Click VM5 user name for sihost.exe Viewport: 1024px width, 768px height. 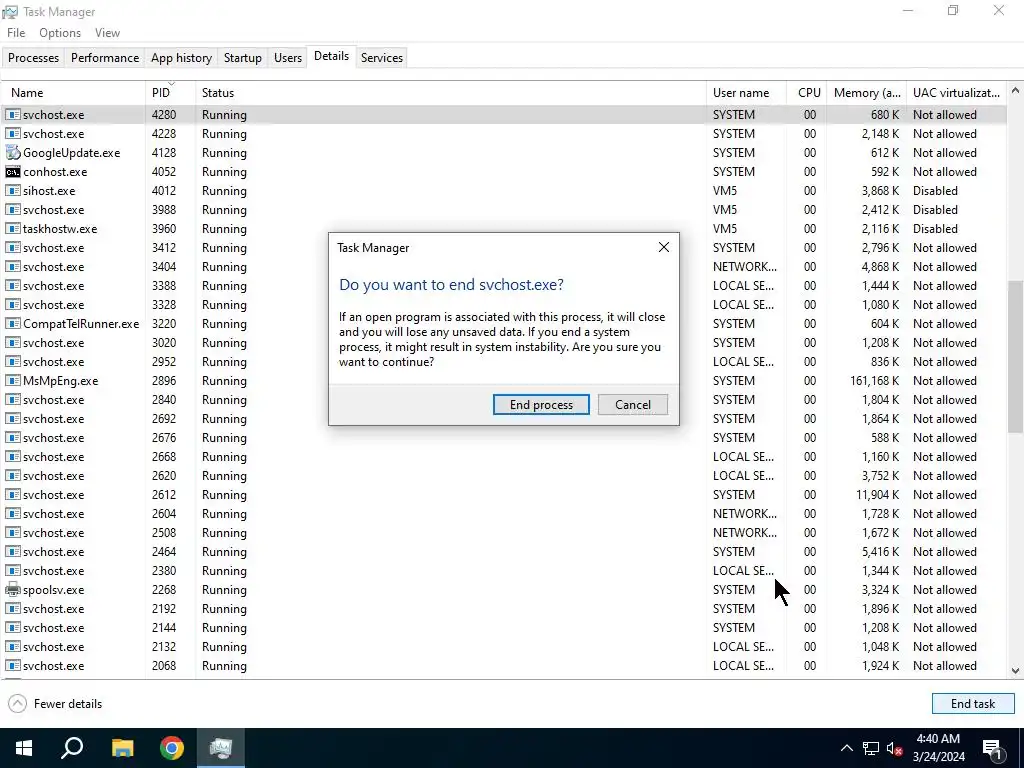pyautogui.click(x=725, y=191)
